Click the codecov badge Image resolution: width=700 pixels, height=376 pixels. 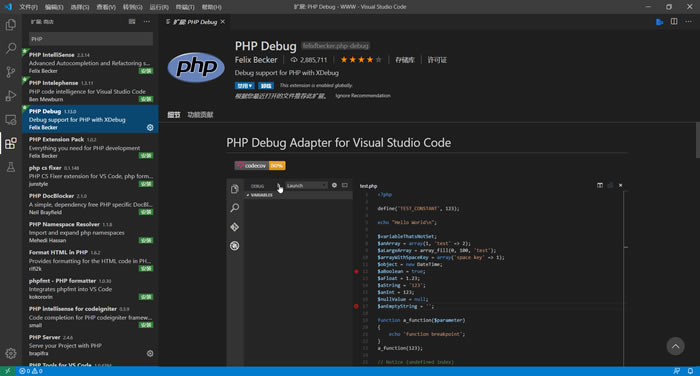260,166
